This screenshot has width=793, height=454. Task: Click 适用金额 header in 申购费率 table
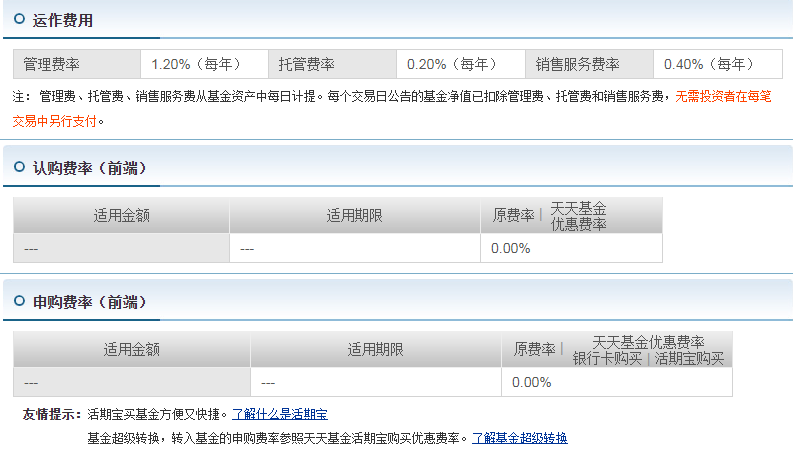click(x=131, y=349)
